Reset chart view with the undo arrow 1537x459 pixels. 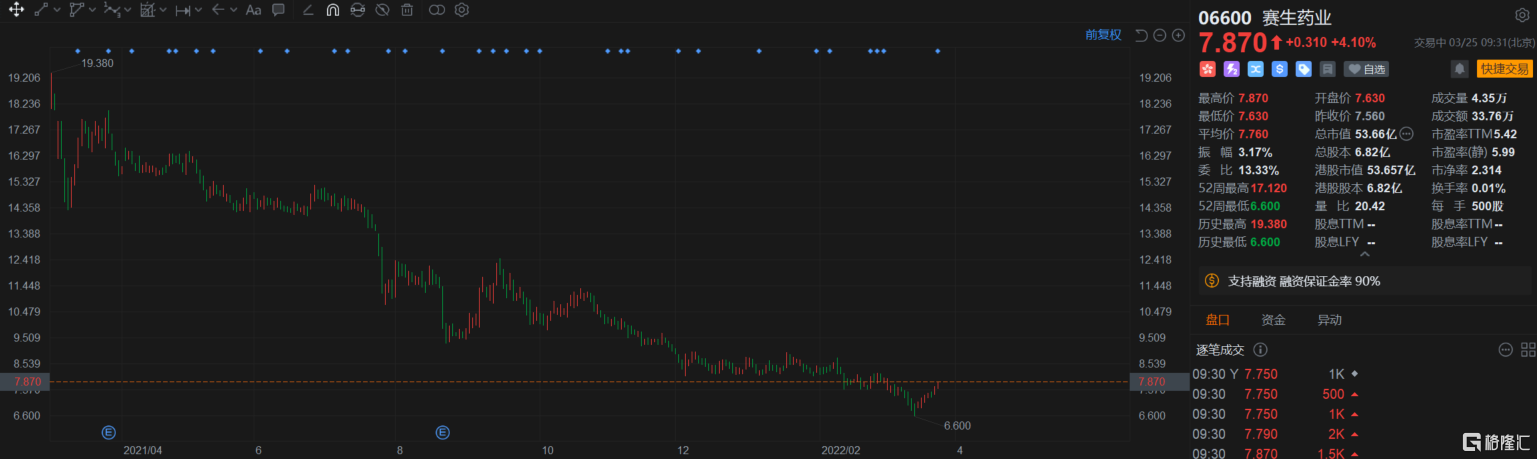point(1142,35)
